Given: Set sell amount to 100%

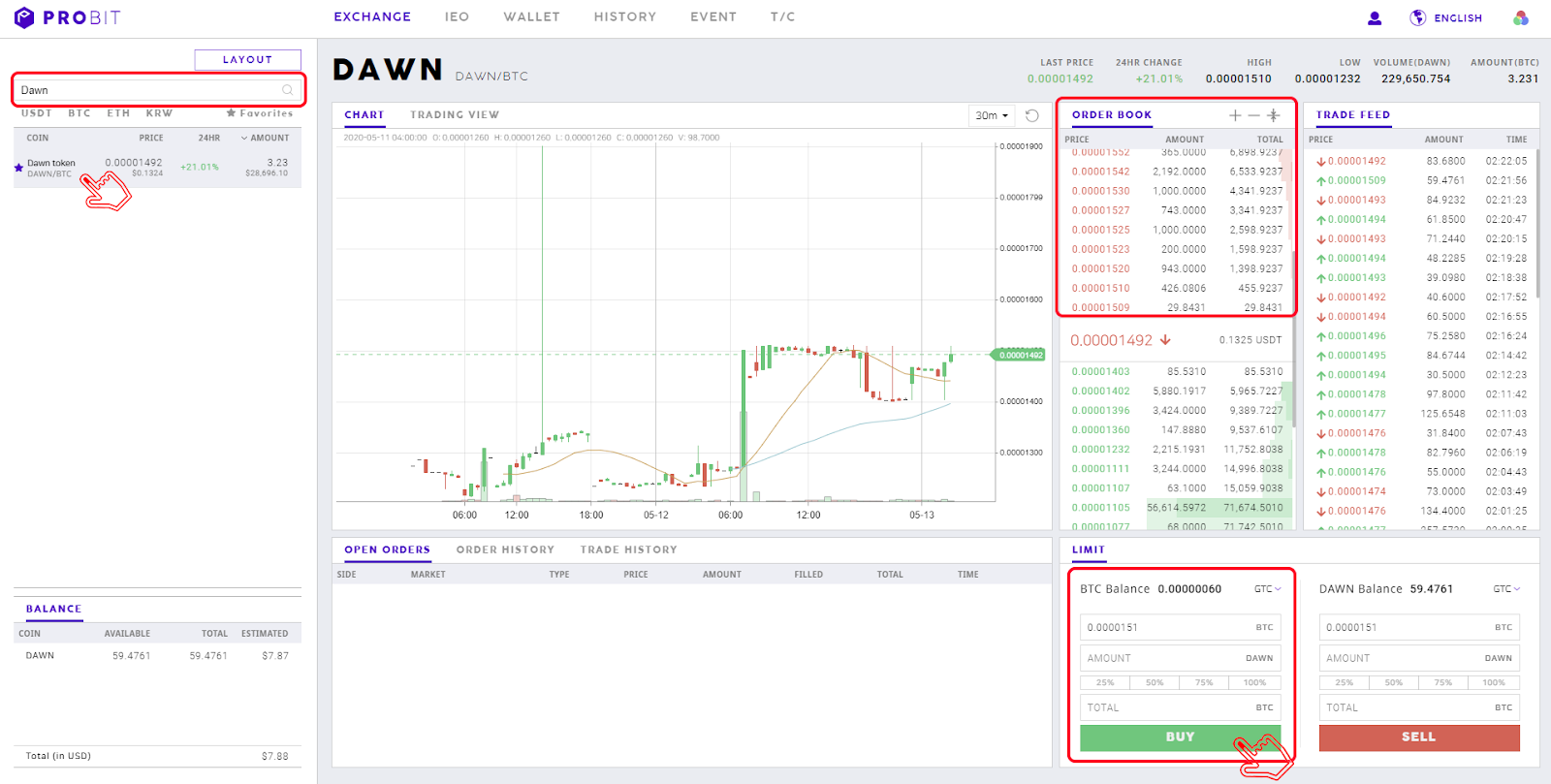Looking at the screenshot, I should 1494,682.
